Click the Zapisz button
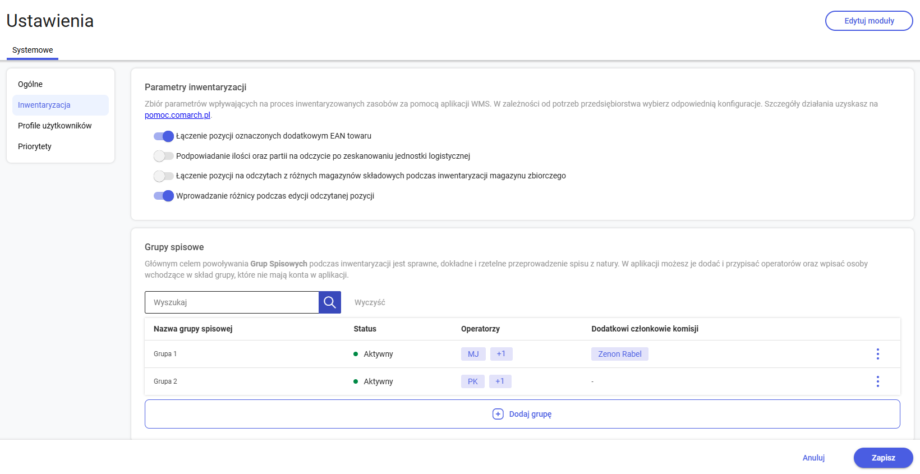The width and height of the screenshot is (920, 474). pyautogui.click(x=882, y=457)
